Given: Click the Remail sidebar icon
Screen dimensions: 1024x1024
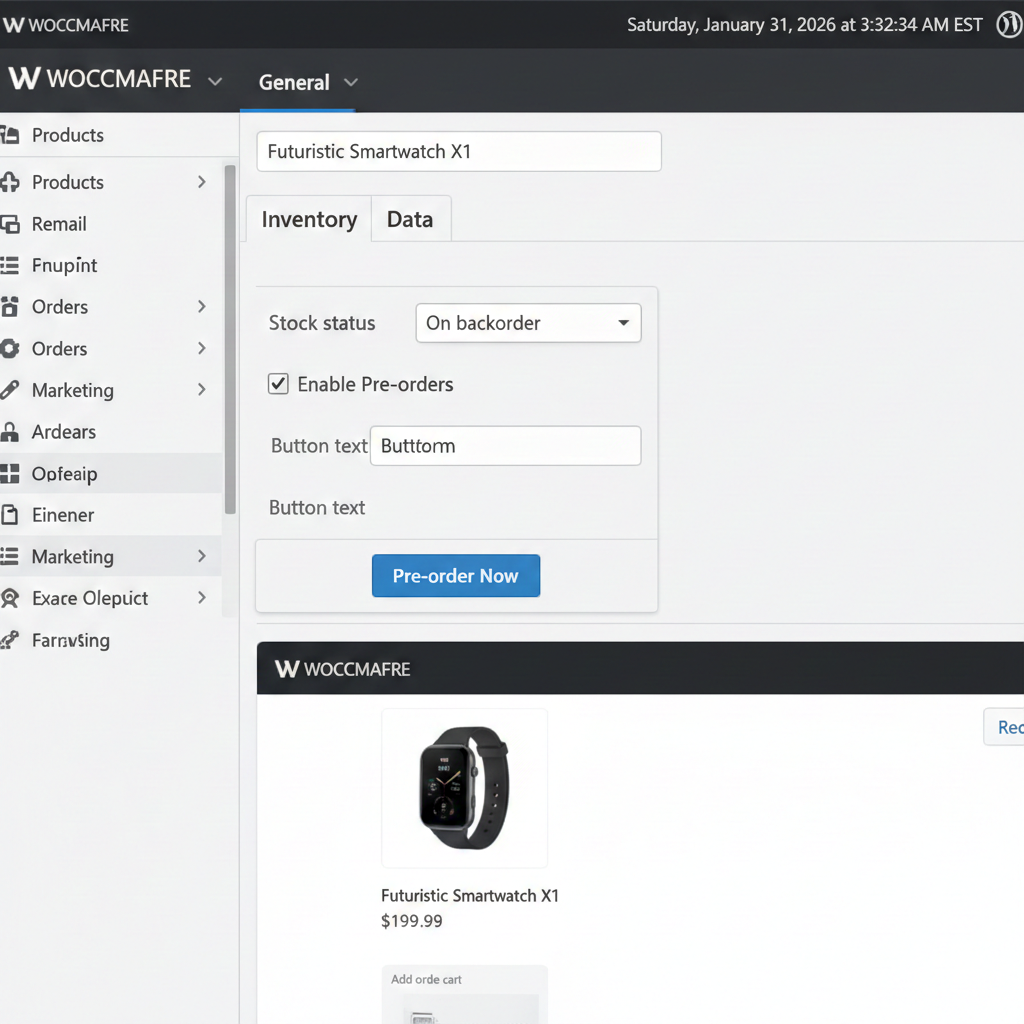Looking at the screenshot, I should 10,224.
